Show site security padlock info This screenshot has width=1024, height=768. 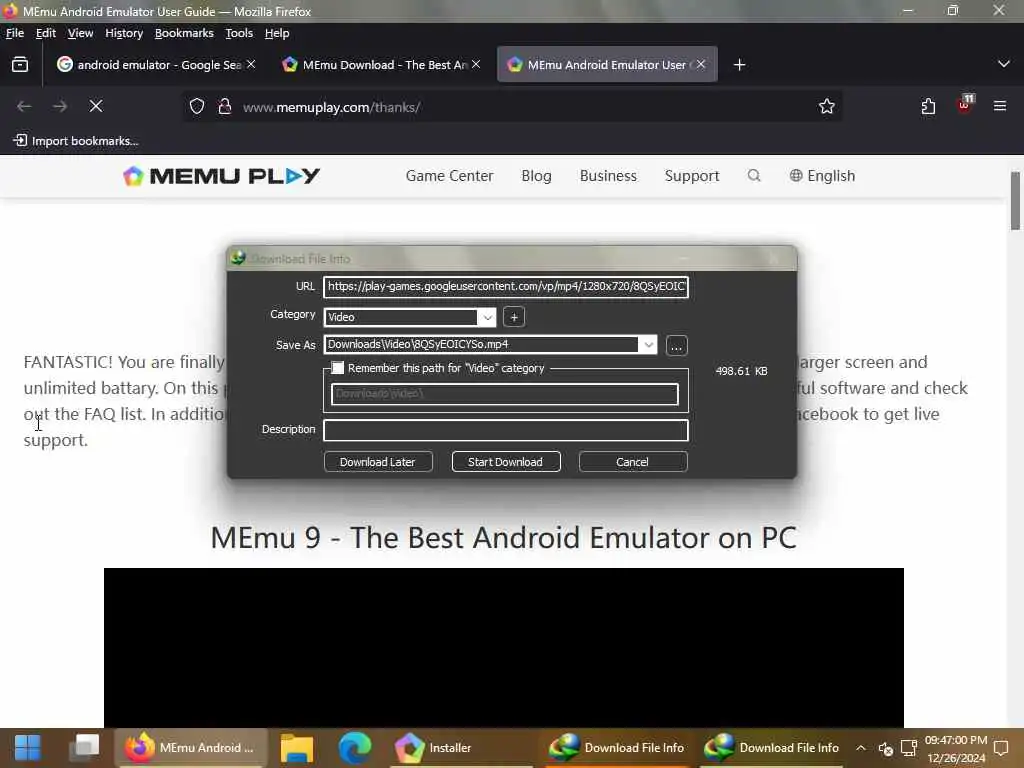(x=225, y=106)
